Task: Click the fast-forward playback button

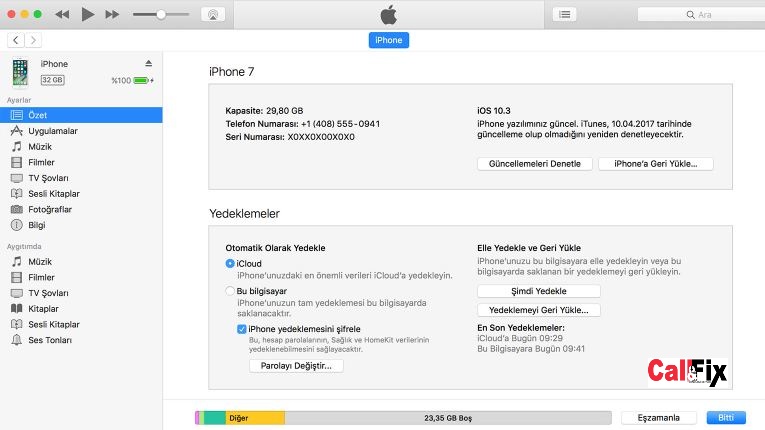Action: 112,15
